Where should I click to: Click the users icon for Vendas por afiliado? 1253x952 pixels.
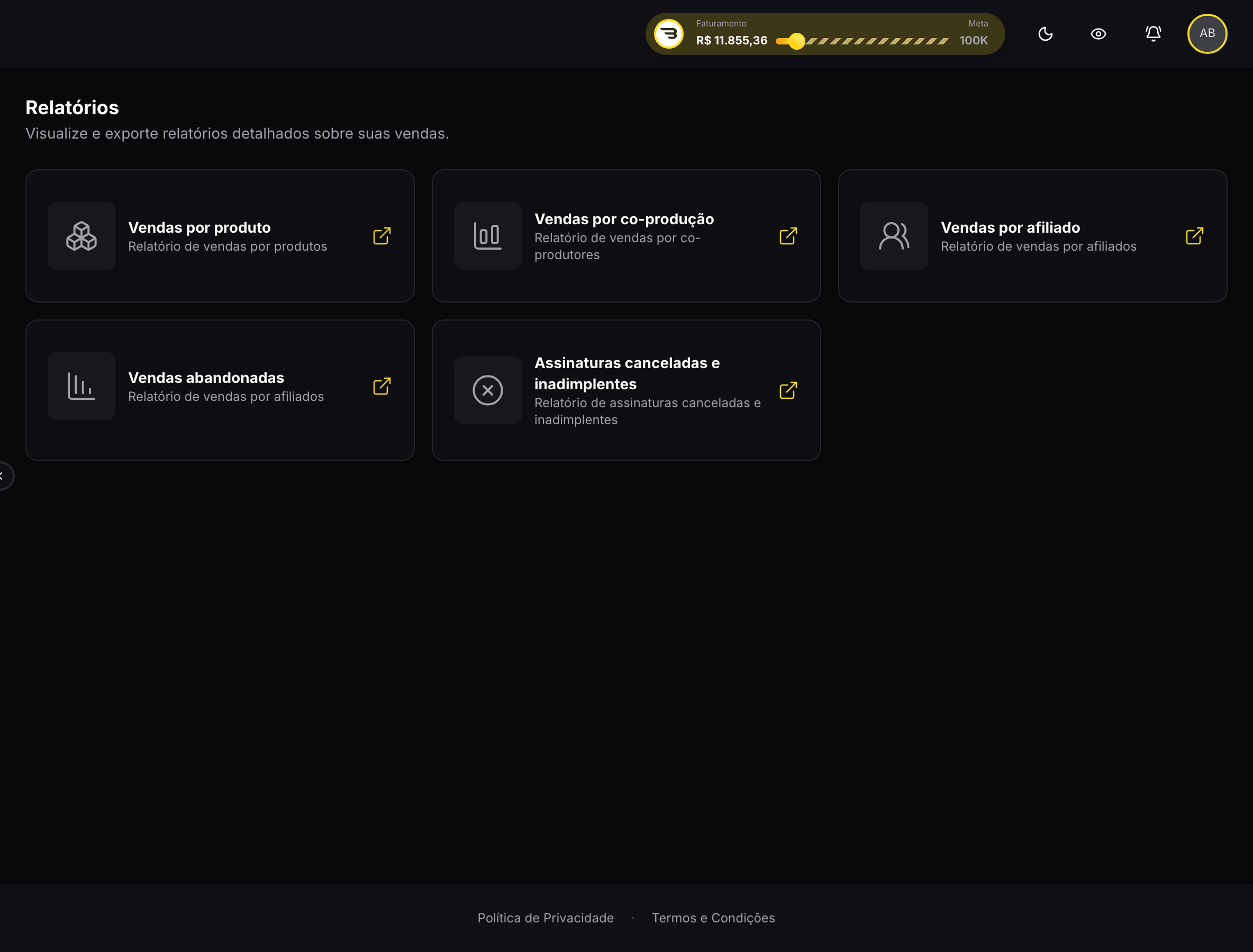[894, 236]
